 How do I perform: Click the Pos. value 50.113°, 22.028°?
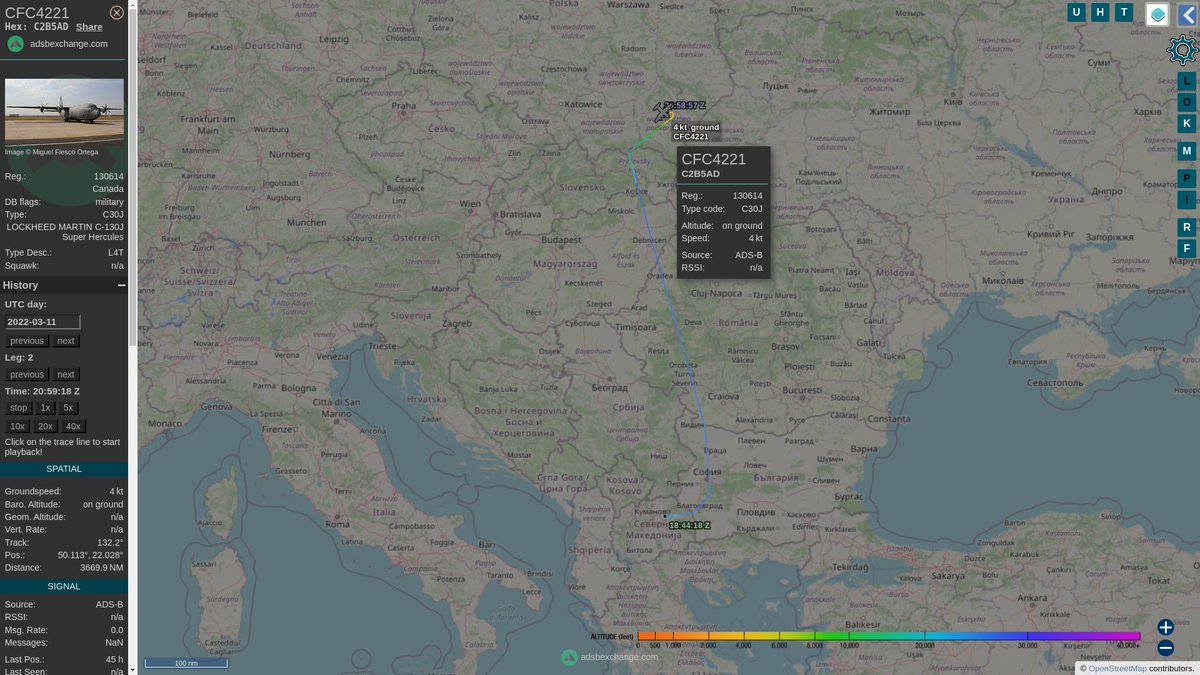90,555
